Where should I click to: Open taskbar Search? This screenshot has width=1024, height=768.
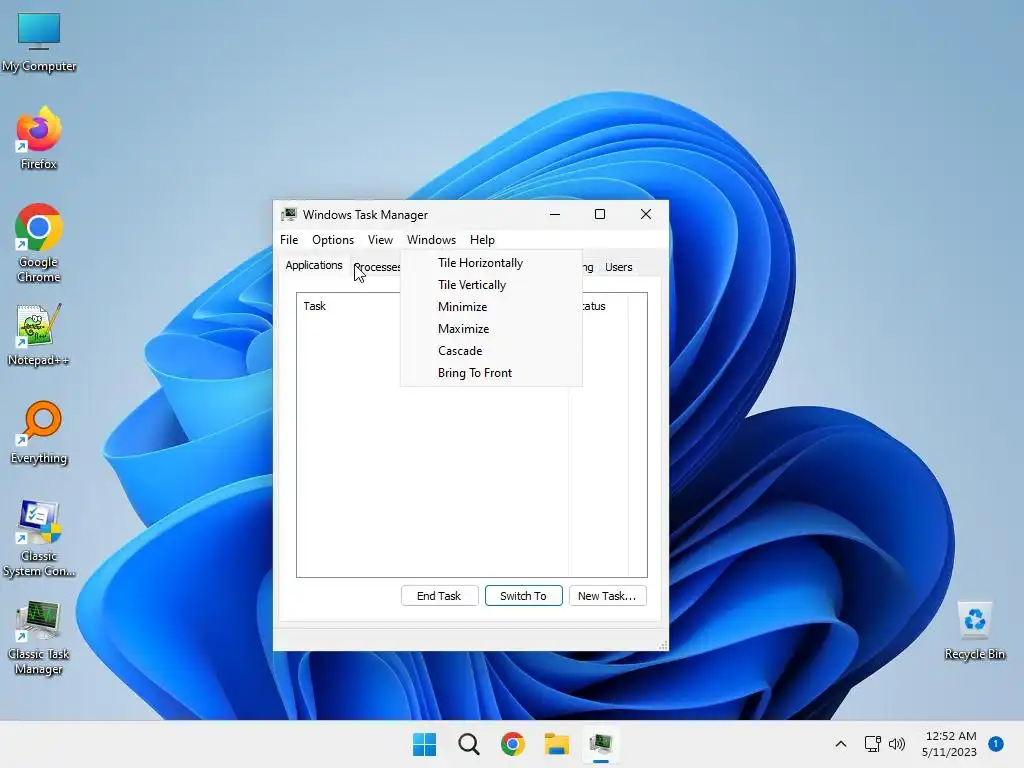click(468, 744)
